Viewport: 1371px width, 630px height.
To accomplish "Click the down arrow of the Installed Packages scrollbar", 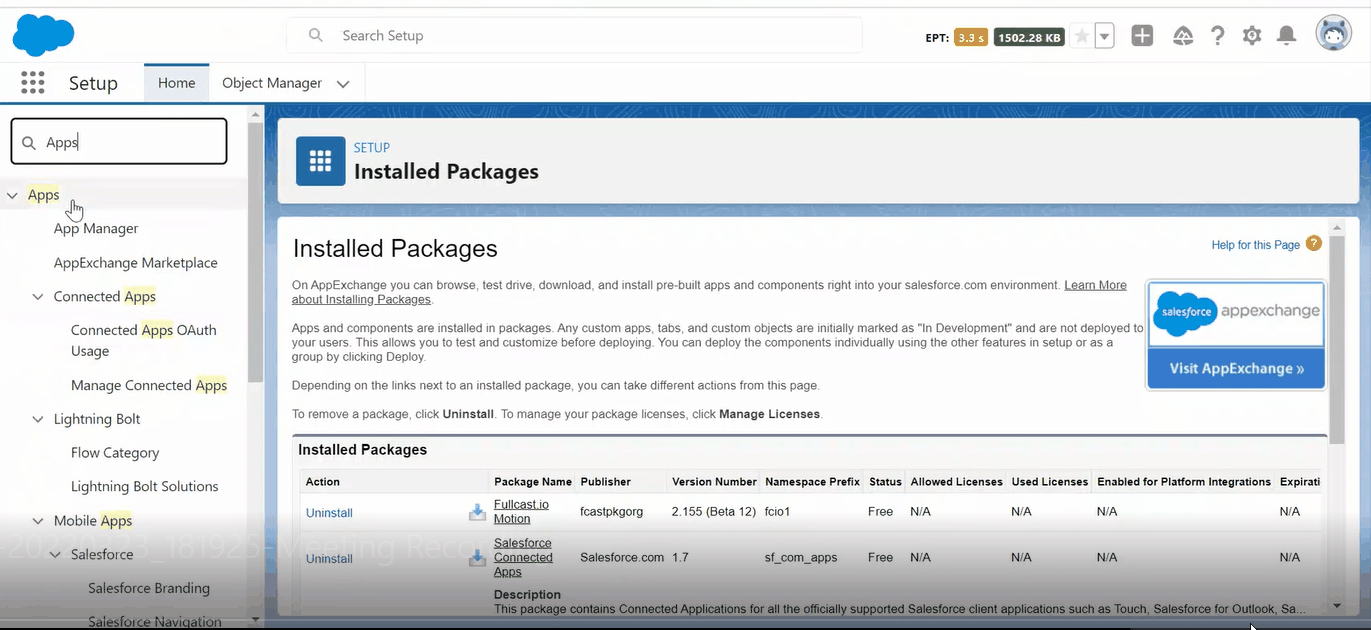I will (x=1337, y=605).
